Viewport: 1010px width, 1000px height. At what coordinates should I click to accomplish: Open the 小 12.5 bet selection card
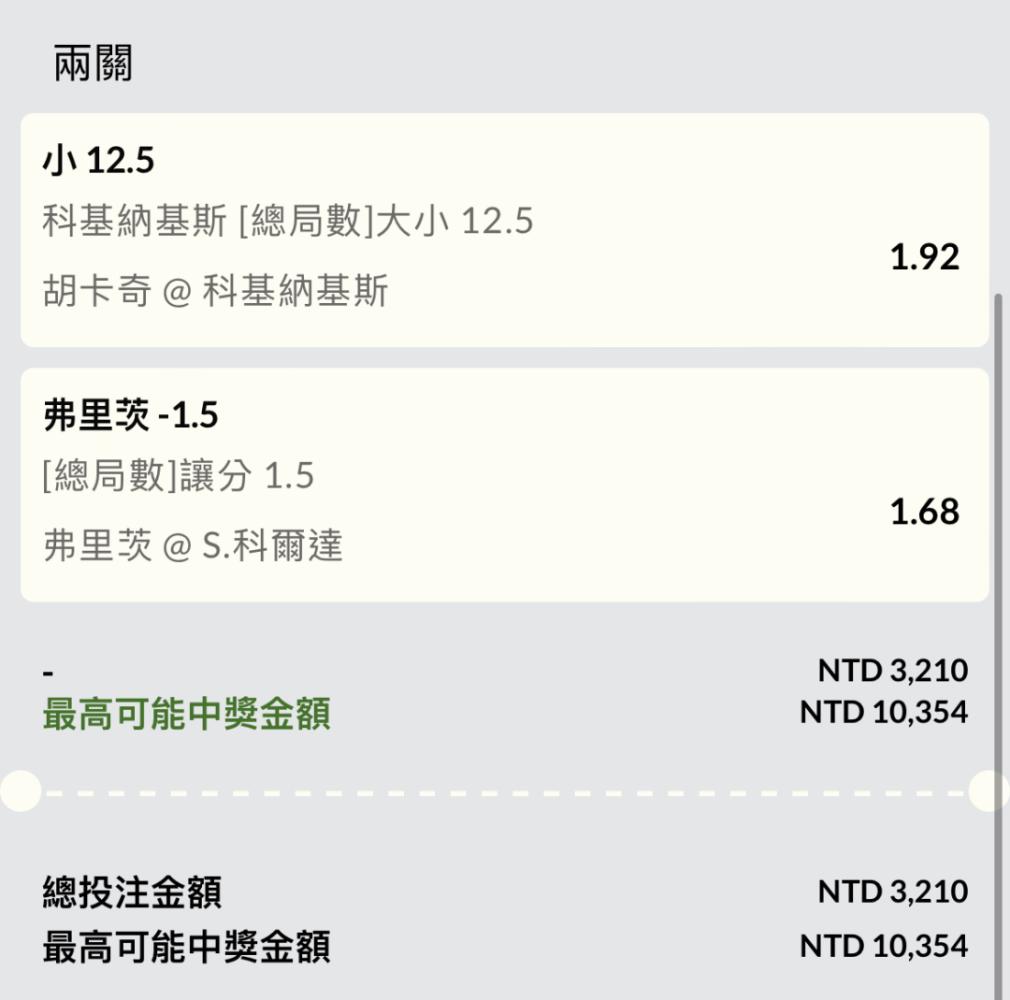[504, 230]
